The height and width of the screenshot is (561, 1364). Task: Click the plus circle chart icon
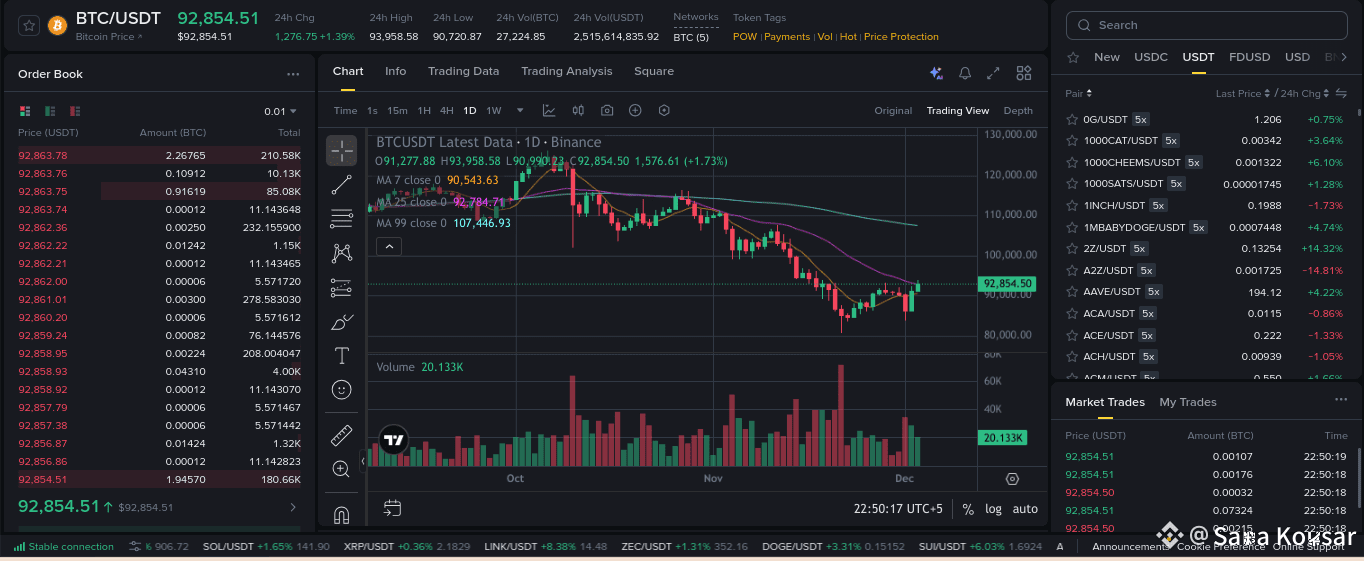click(635, 110)
